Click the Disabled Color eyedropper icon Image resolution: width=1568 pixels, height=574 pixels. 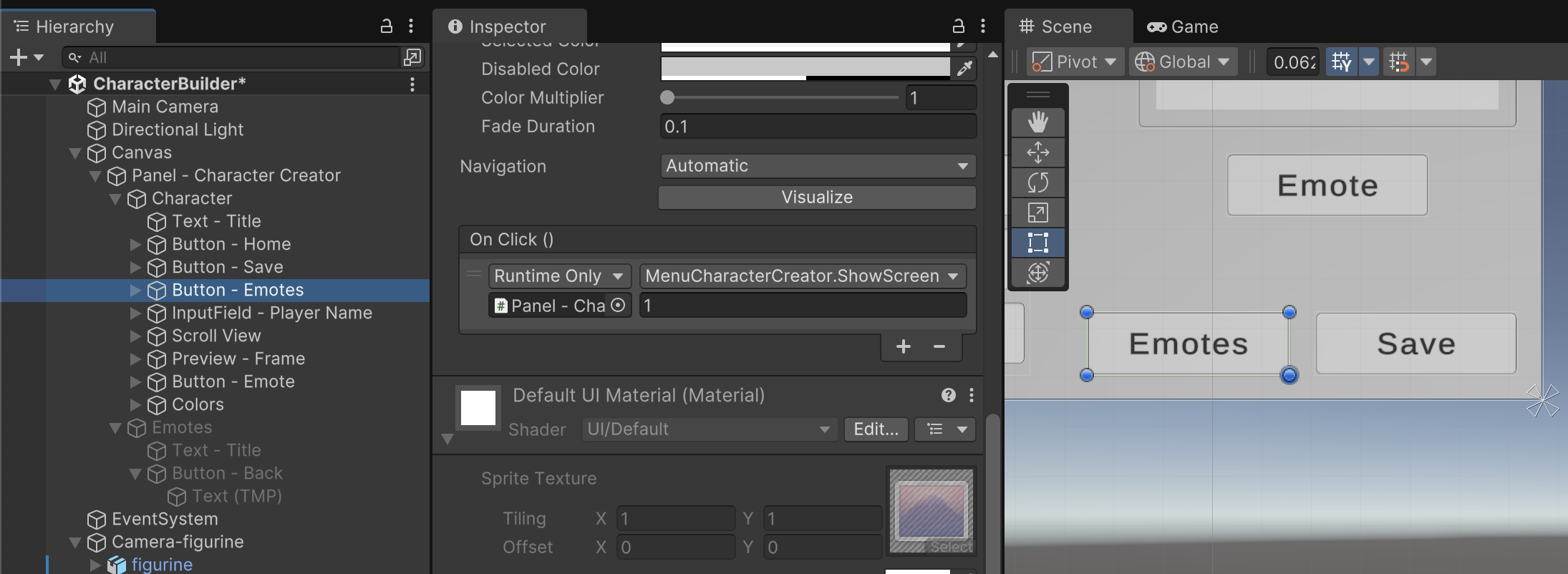(x=964, y=69)
